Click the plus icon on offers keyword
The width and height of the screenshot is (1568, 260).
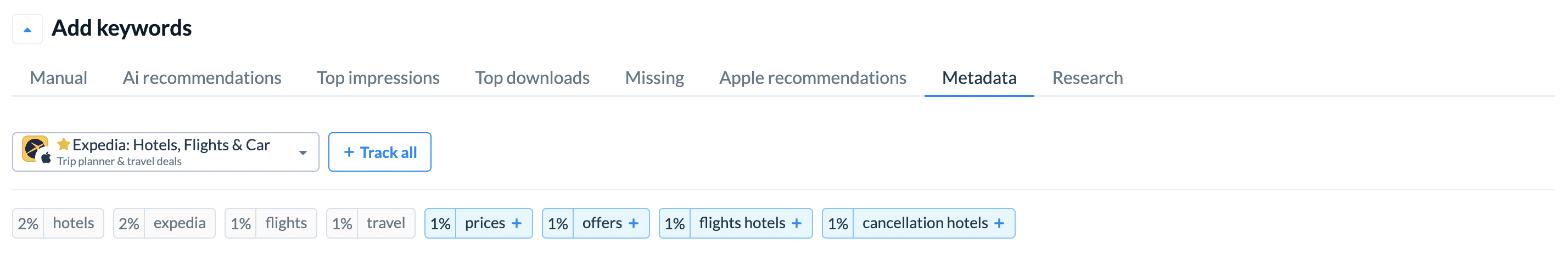coord(634,224)
